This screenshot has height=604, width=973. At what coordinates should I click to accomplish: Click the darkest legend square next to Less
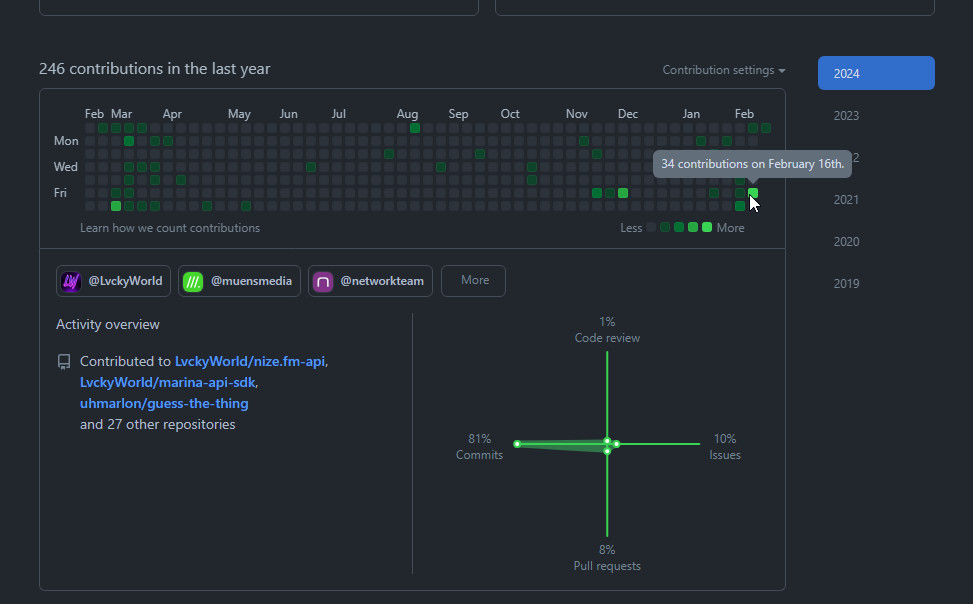pos(651,227)
